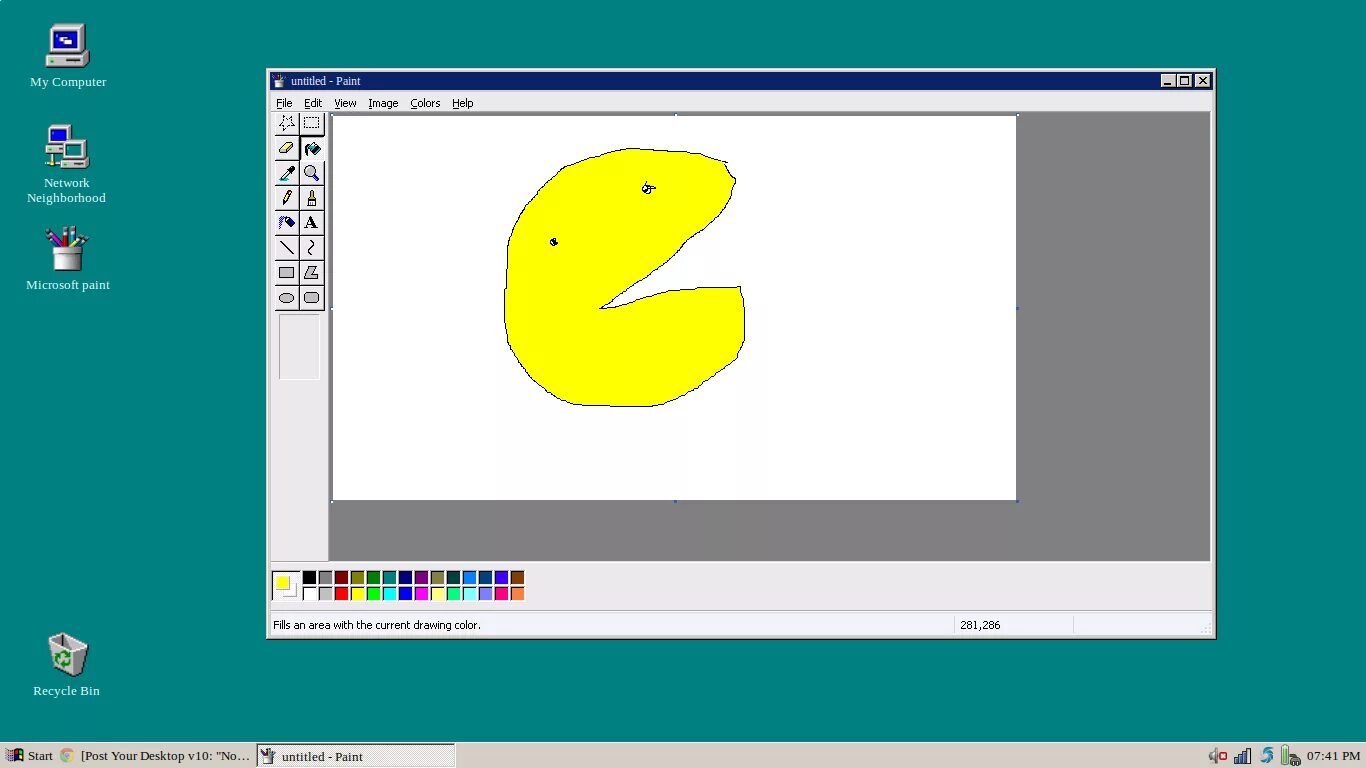Select the Pick Color eyedropper tool
The image size is (1366, 768).
(287, 173)
